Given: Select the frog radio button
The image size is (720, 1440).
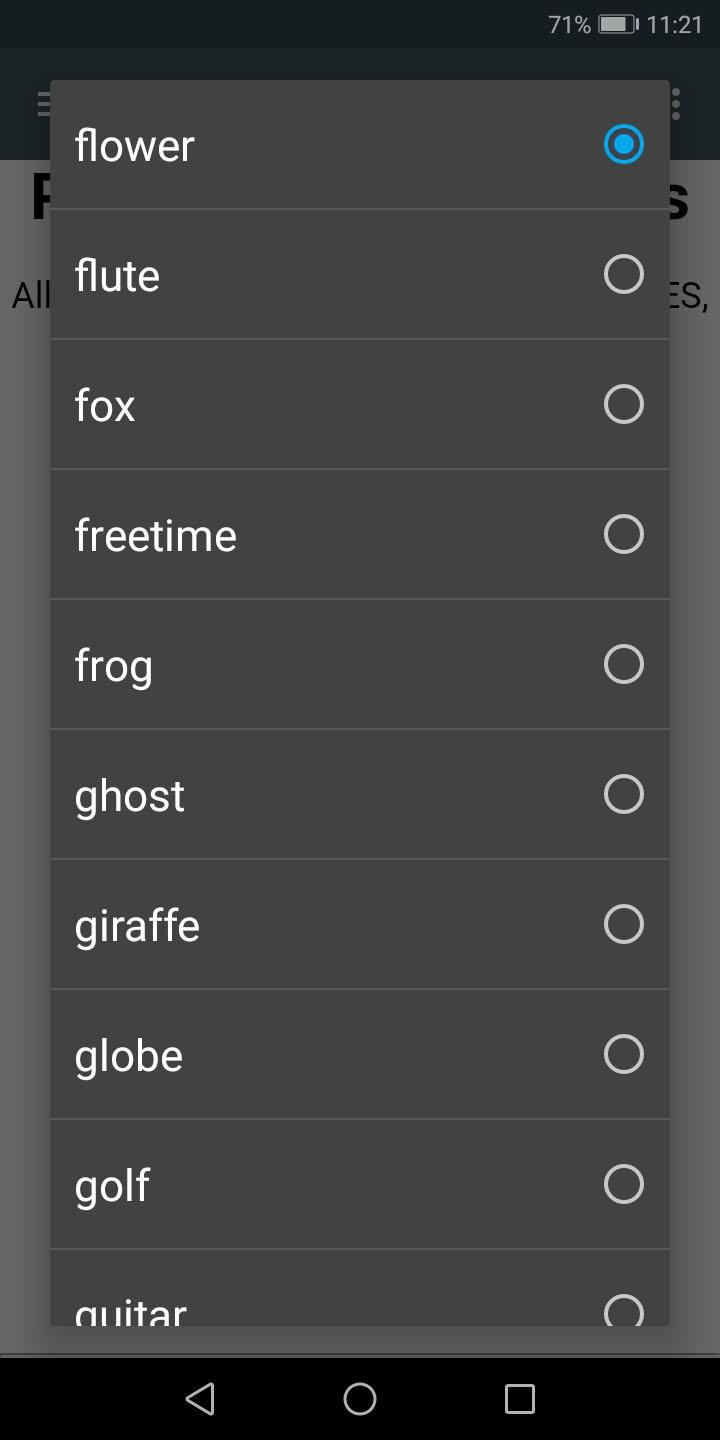Looking at the screenshot, I should [623, 664].
